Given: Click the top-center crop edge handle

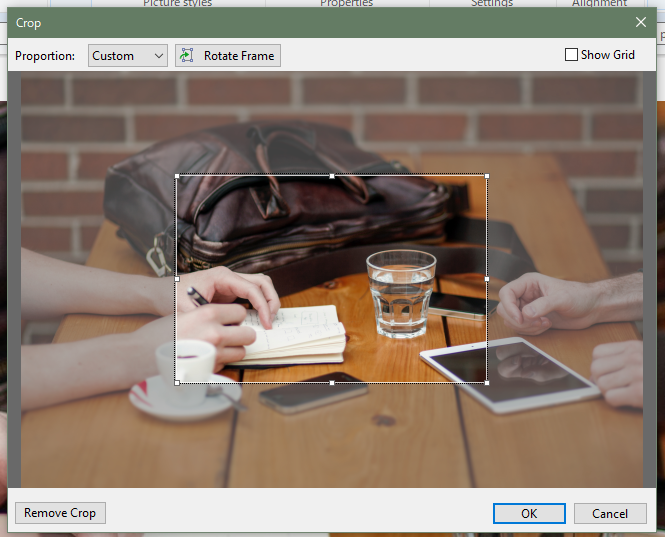Looking at the screenshot, I should click(x=332, y=176).
